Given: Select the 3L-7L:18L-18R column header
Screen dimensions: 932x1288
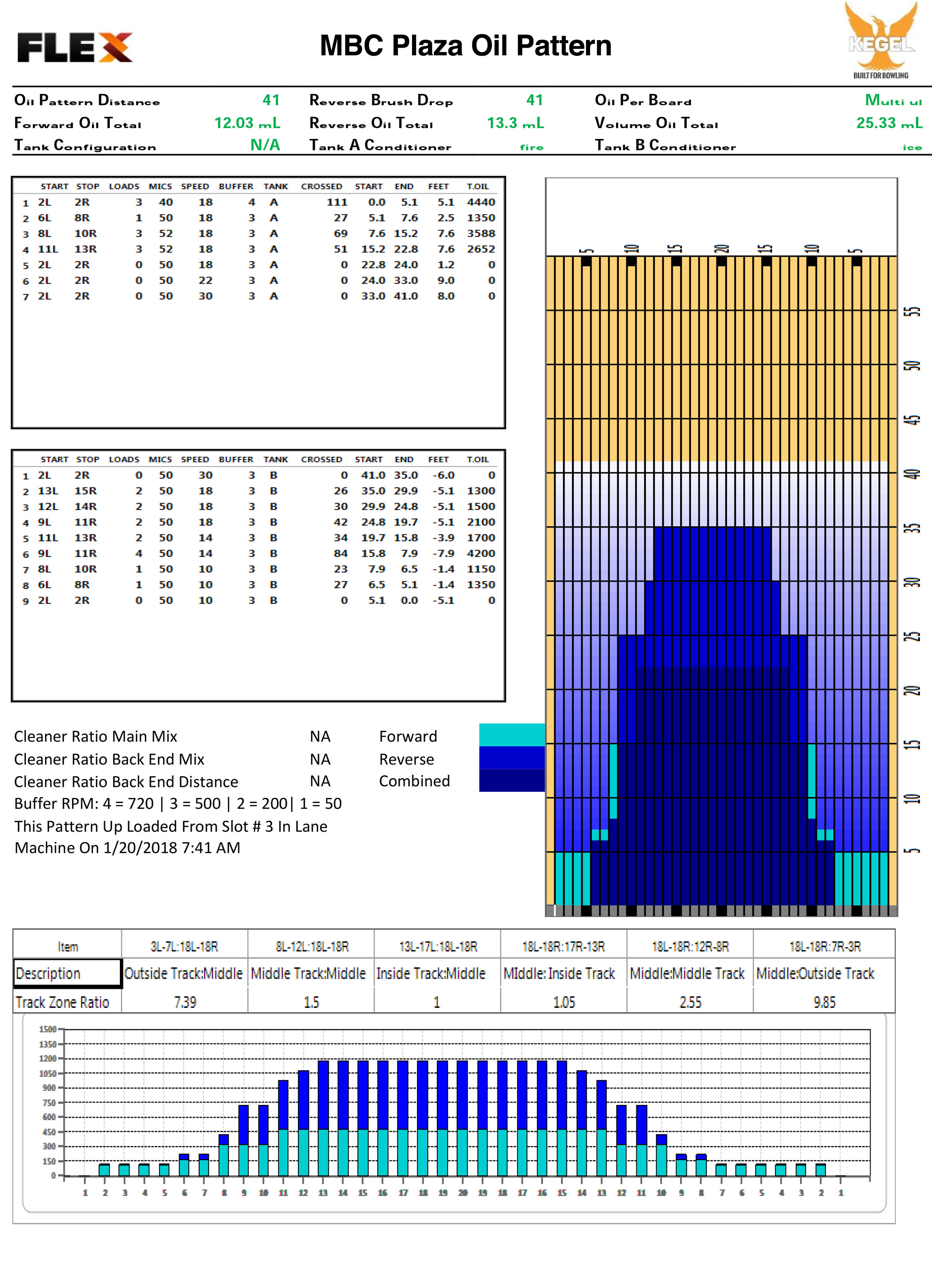Looking at the screenshot, I should click(184, 947).
